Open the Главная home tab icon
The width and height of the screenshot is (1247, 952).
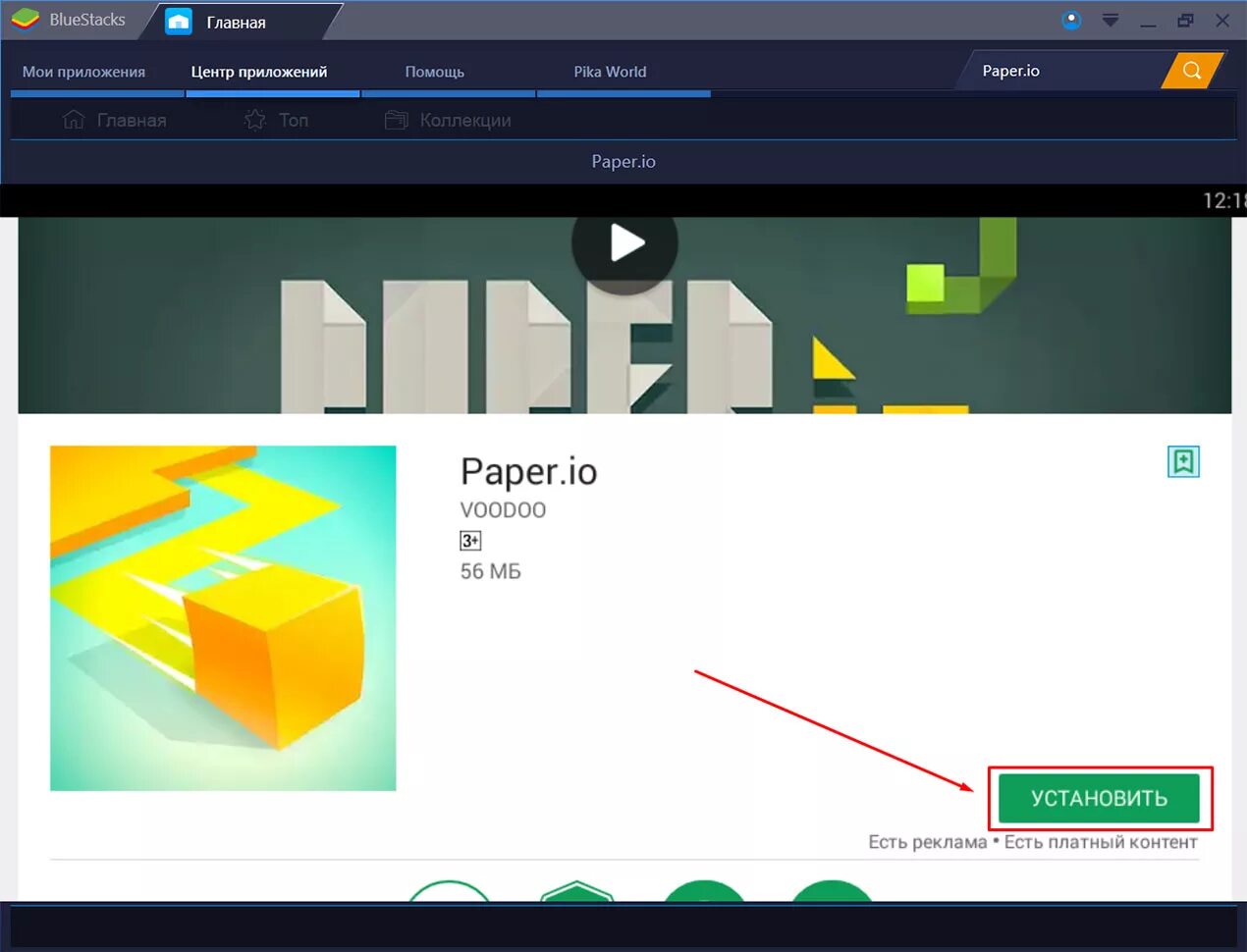[x=179, y=21]
